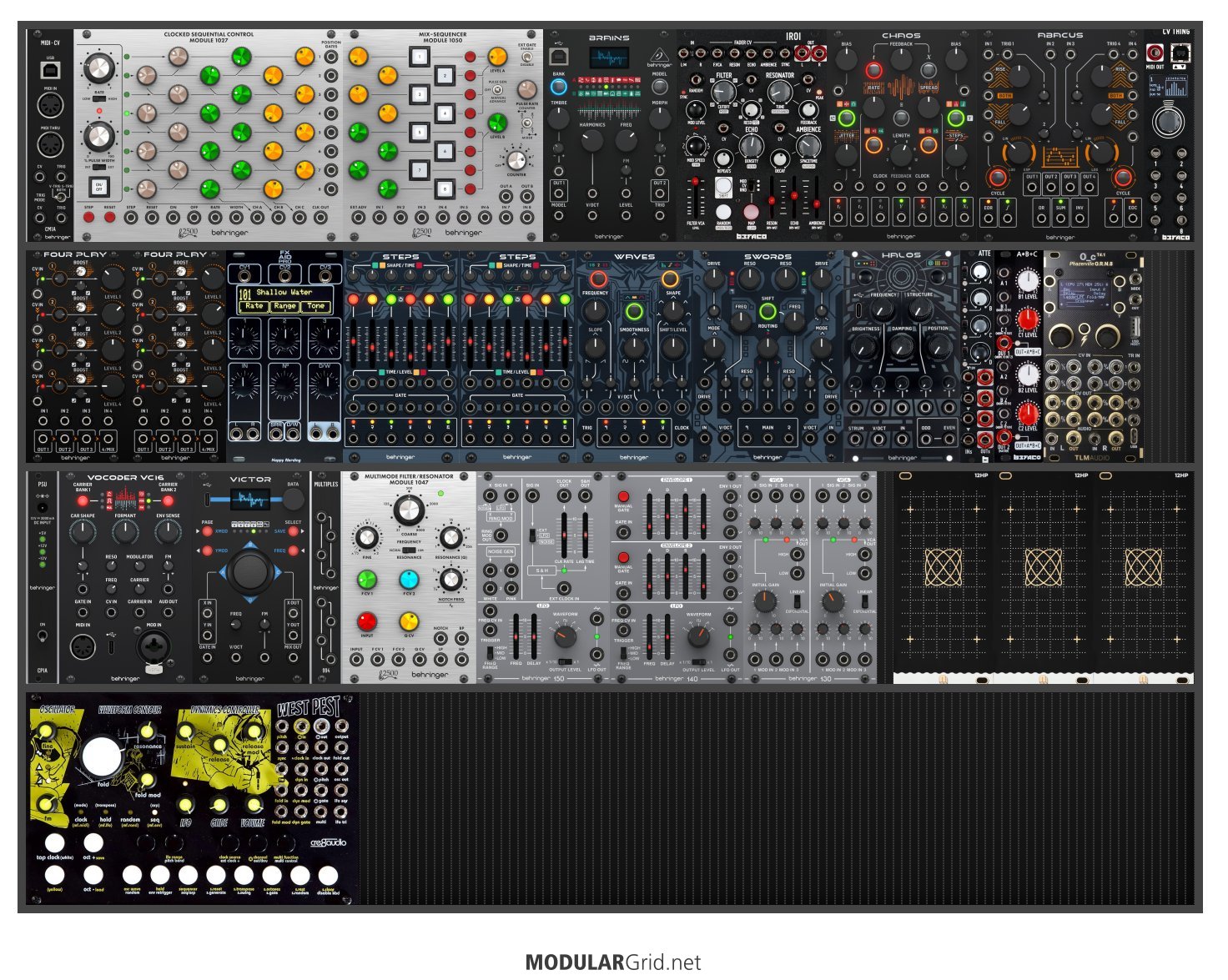Click the SUM jack on Abacus

click(1059, 218)
